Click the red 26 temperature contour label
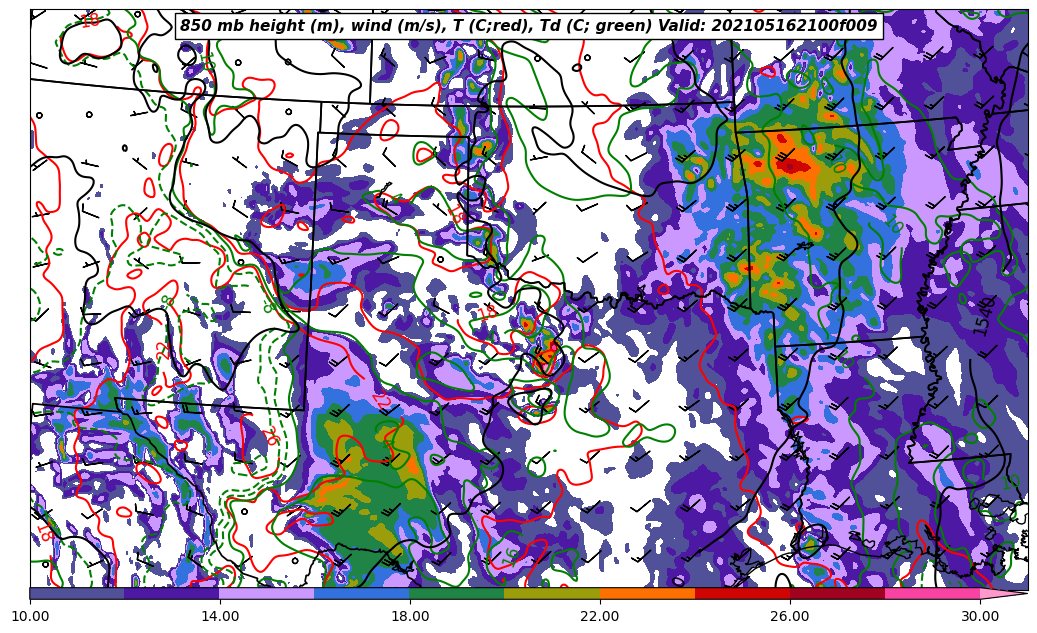 click(x=270, y=437)
